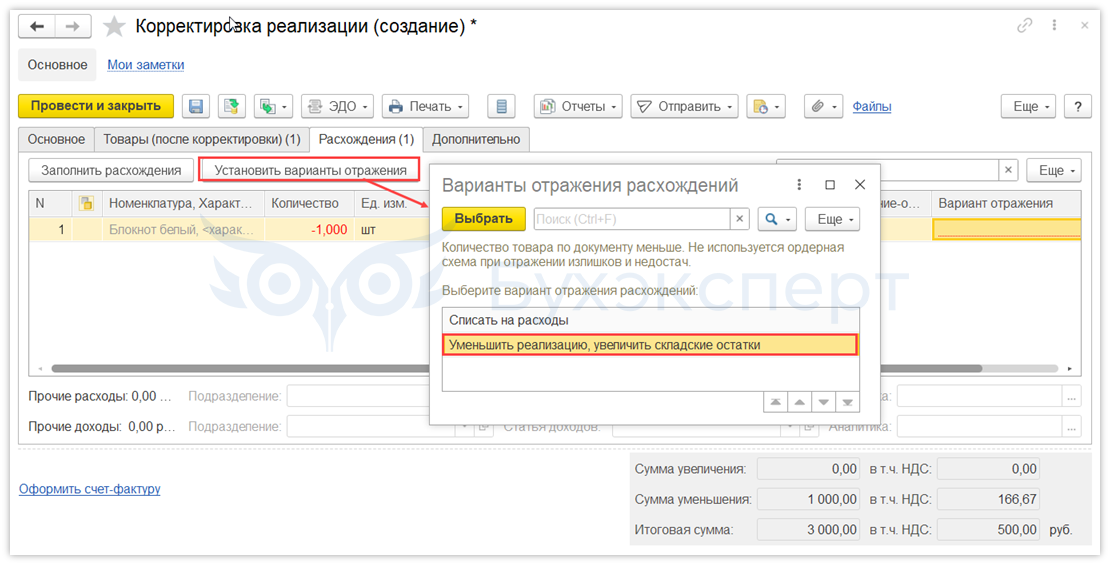
Task: Click the Post document icon
Action: [x=232, y=106]
